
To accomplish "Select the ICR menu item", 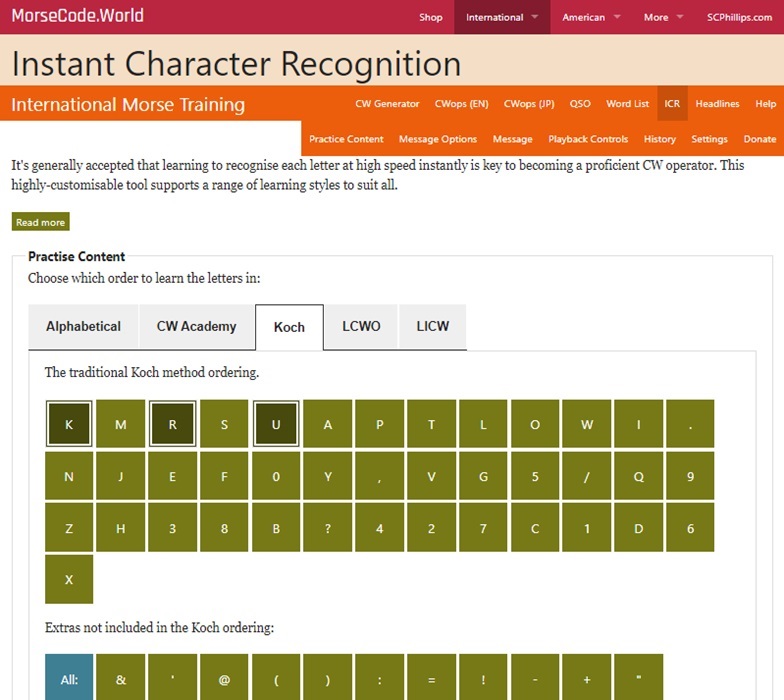I will (x=672, y=104).
